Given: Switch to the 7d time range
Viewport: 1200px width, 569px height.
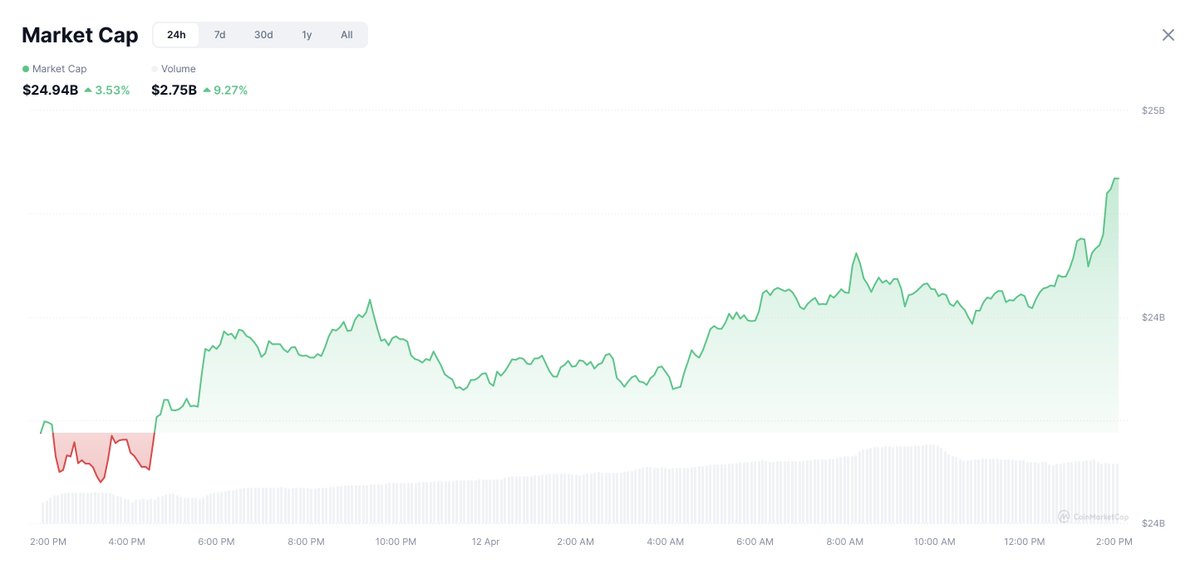Looking at the screenshot, I should [x=220, y=35].
